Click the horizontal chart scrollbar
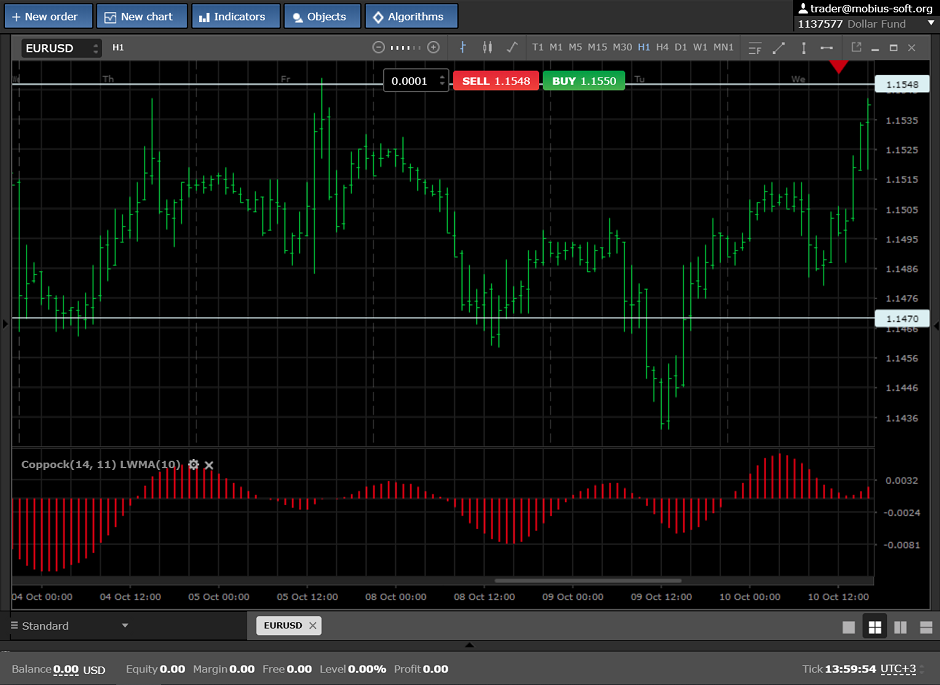 (x=588, y=580)
